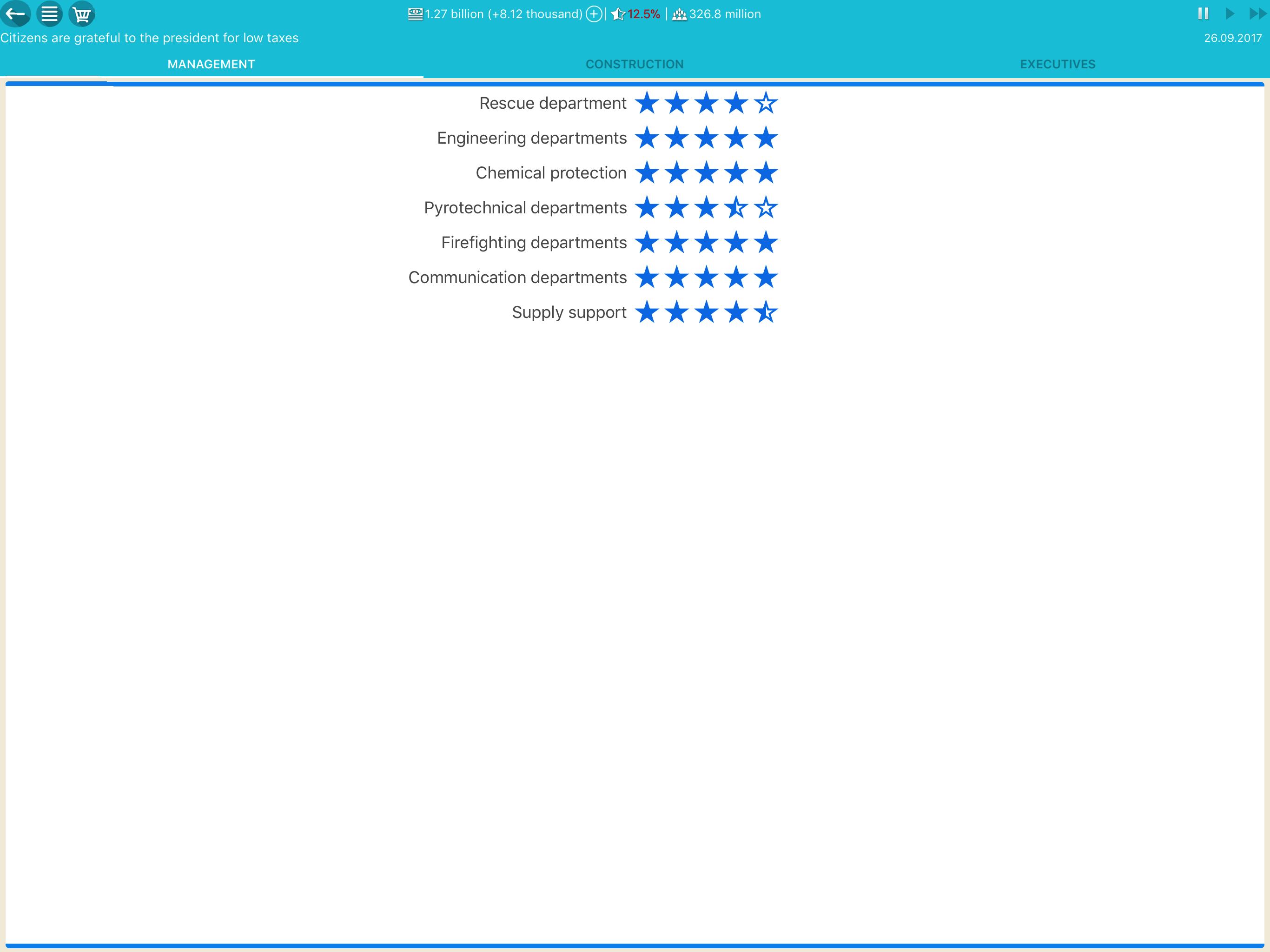This screenshot has height=952, width=1270.
Task: Set Supply support fifth star
Action: 766,312
